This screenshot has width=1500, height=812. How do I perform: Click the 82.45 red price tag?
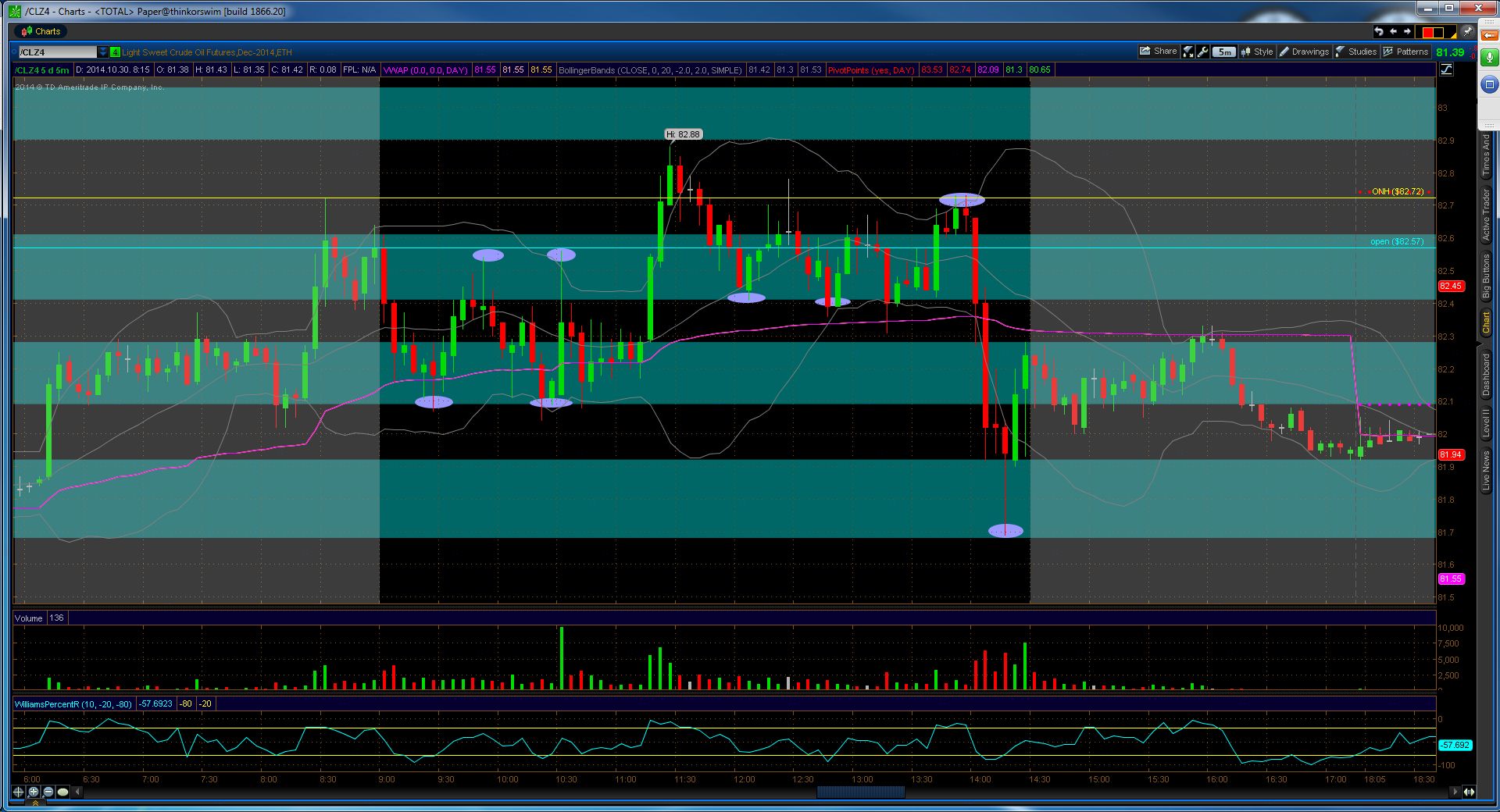(1451, 287)
